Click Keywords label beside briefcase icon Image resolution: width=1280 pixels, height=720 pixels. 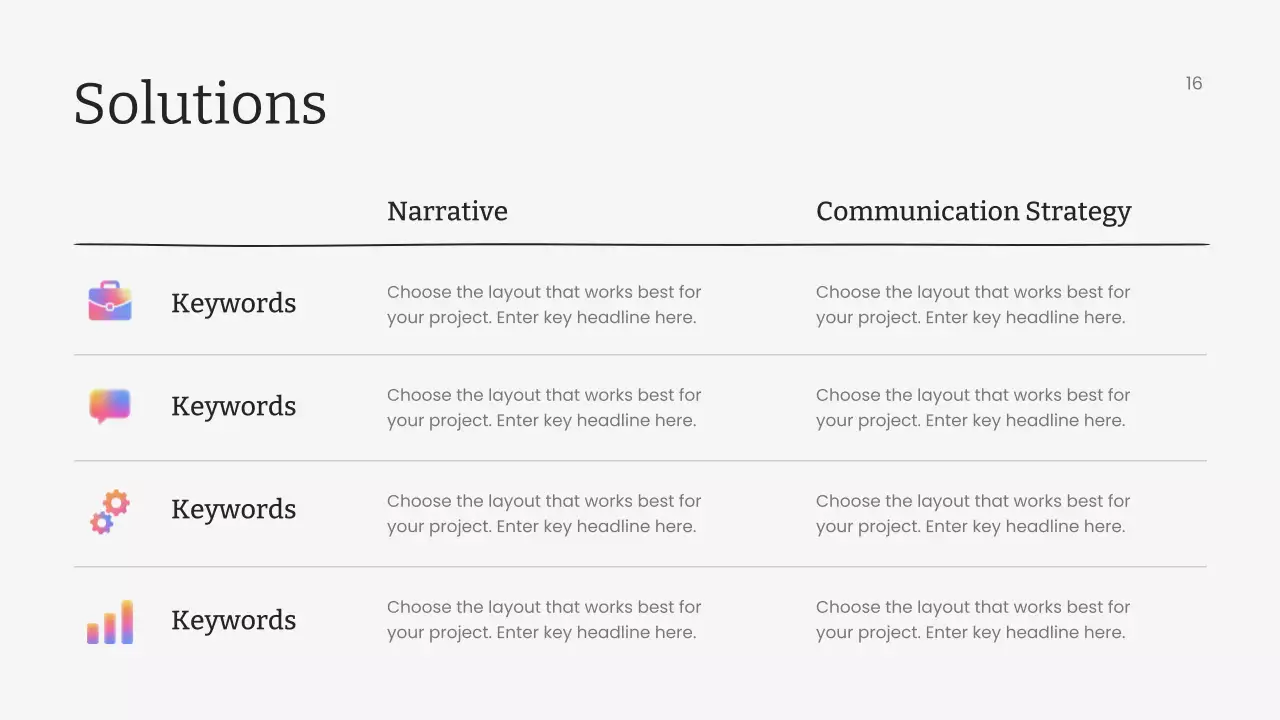click(x=233, y=303)
